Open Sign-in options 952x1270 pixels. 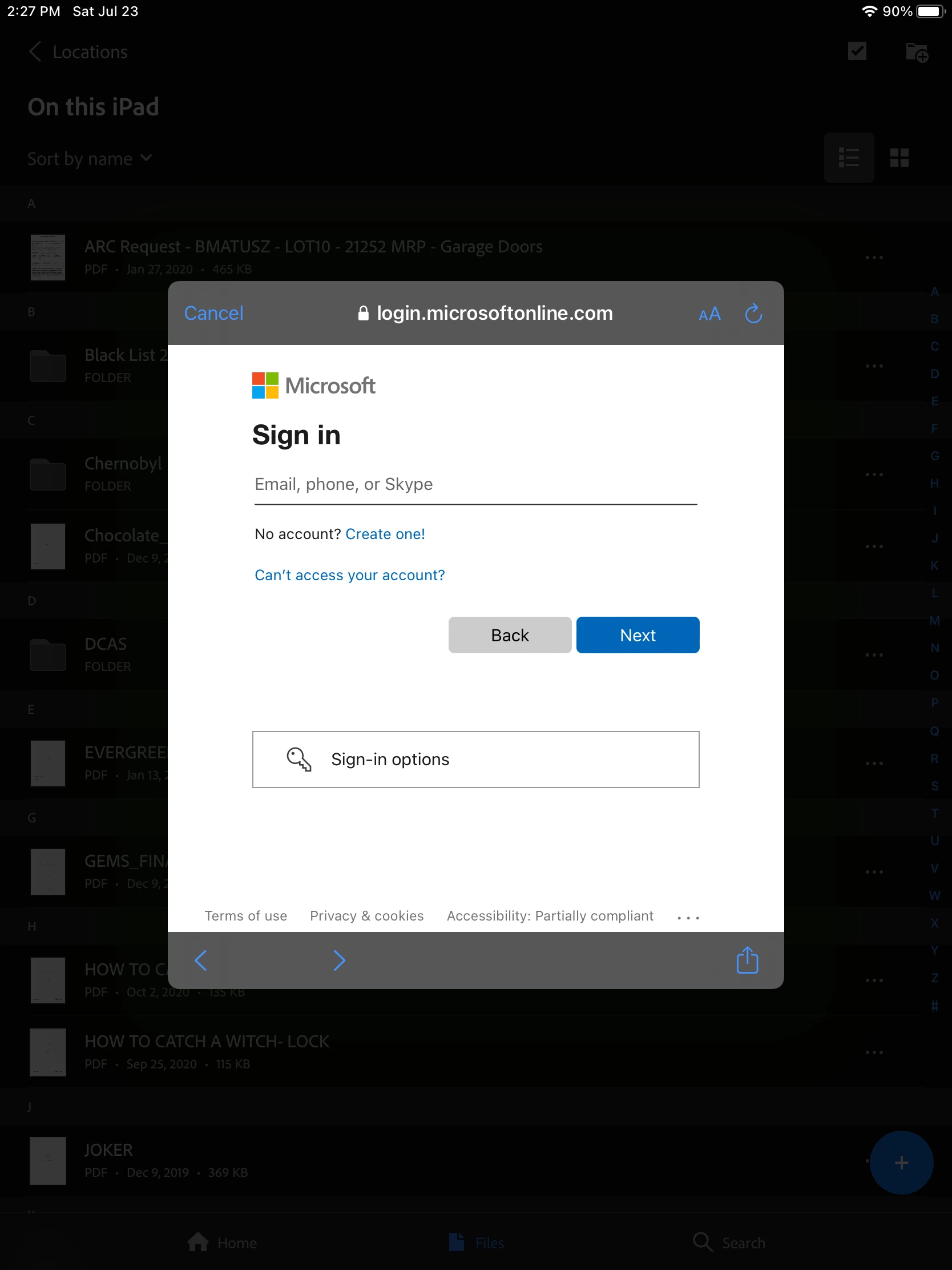pos(475,759)
